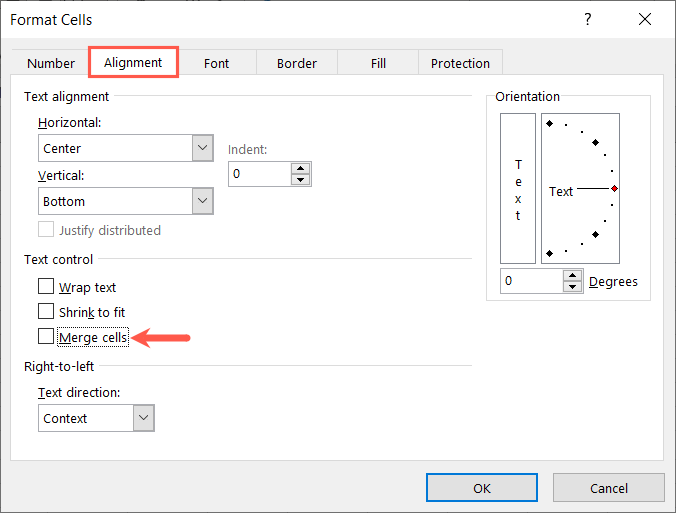Image resolution: width=676 pixels, height=513 pixels.
Task: Close the Format Cells dialog
Action: 643,20
